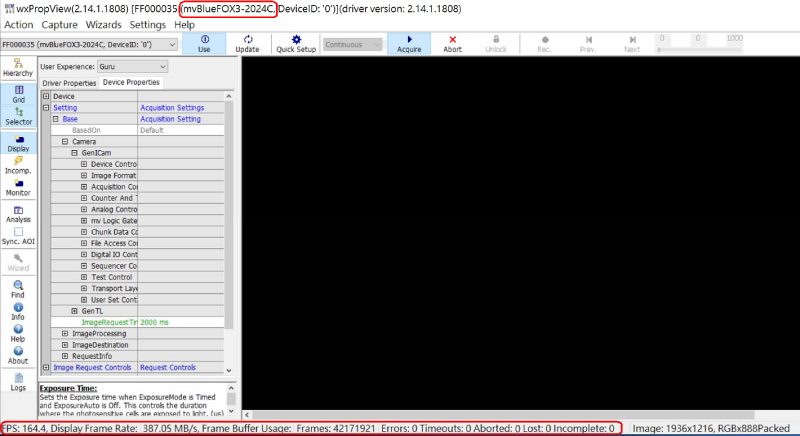This screenshot has width=800, height=436.
Task: Open the User Experience dropdown
Action: coord(127,67)
